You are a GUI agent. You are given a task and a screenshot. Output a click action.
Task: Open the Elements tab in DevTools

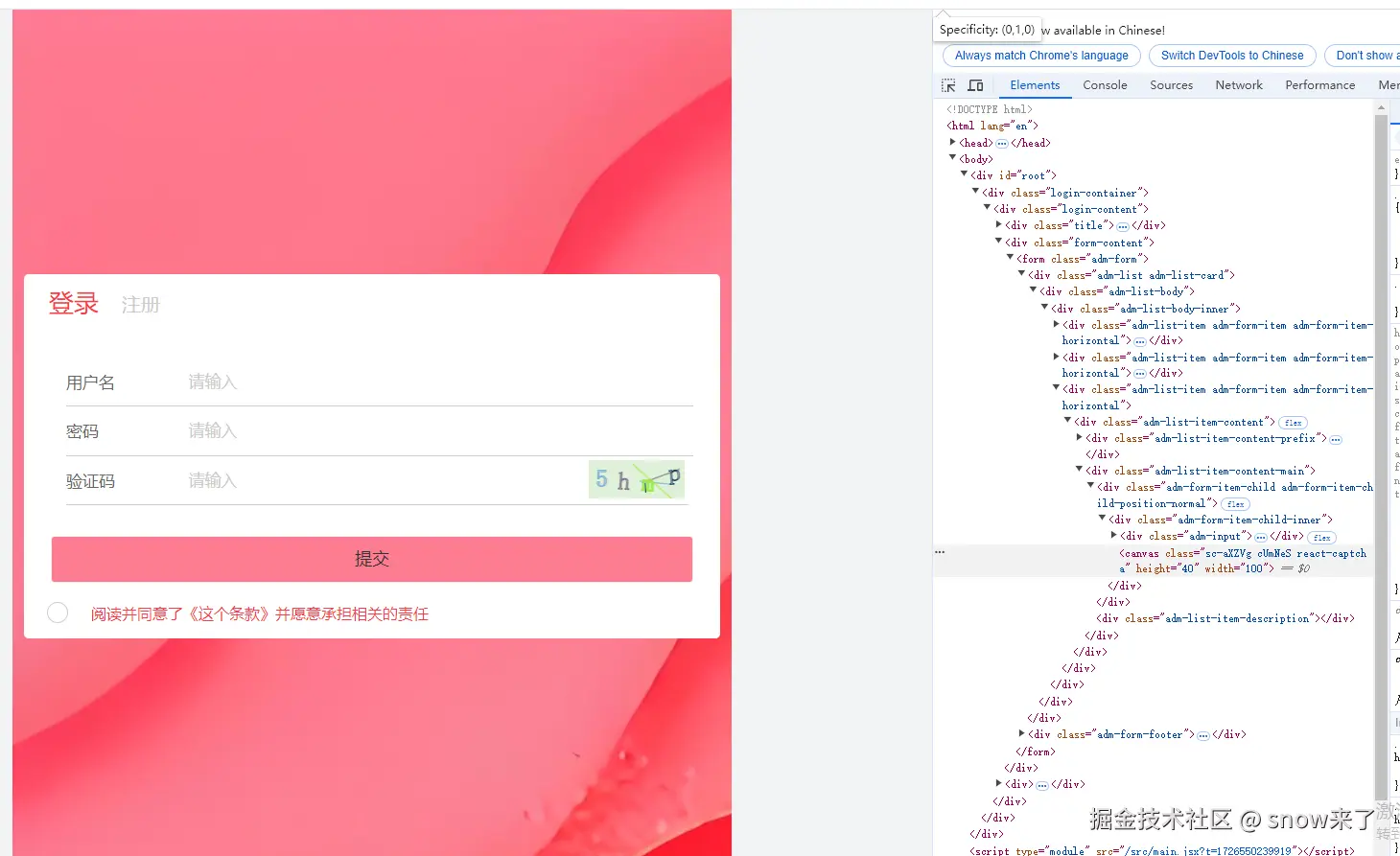1035,85
